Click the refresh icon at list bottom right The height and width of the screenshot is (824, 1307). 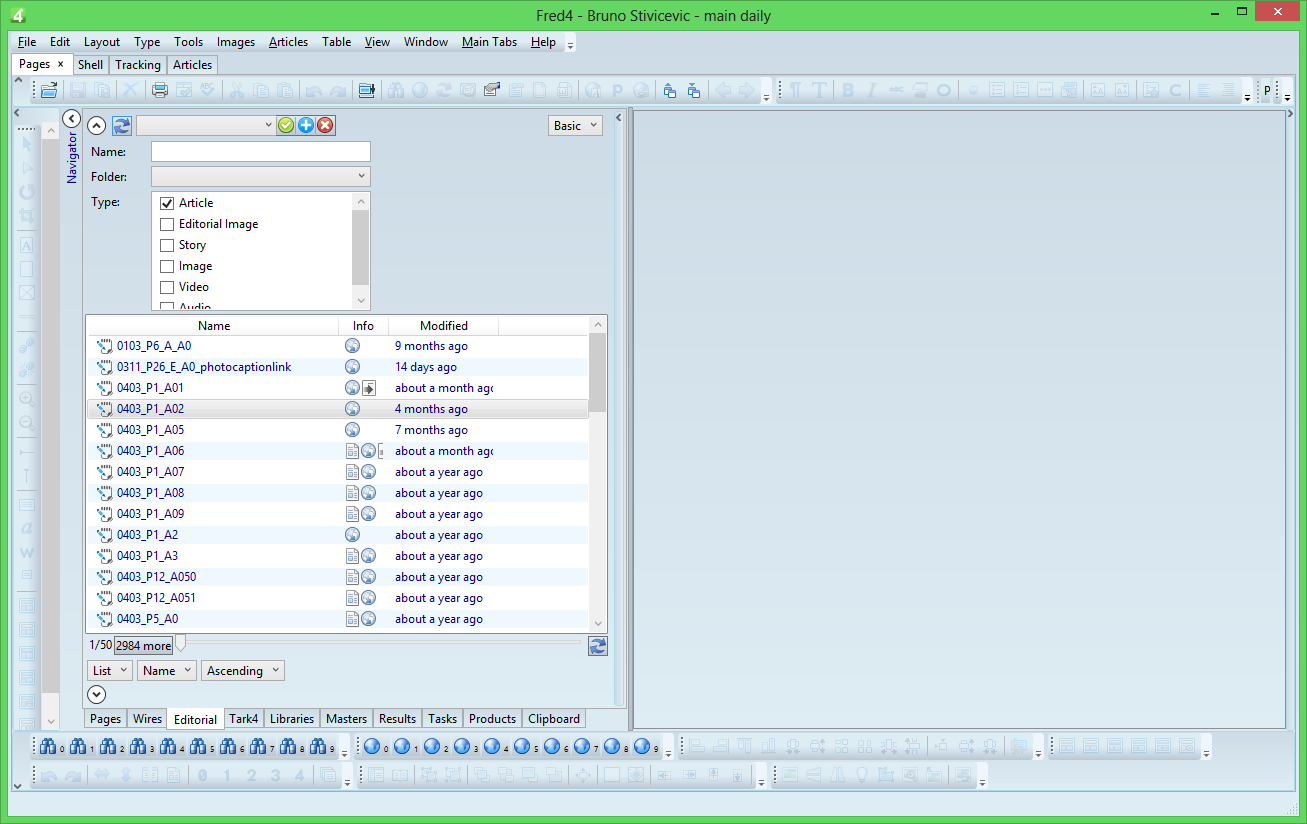[x=597, y=646]
